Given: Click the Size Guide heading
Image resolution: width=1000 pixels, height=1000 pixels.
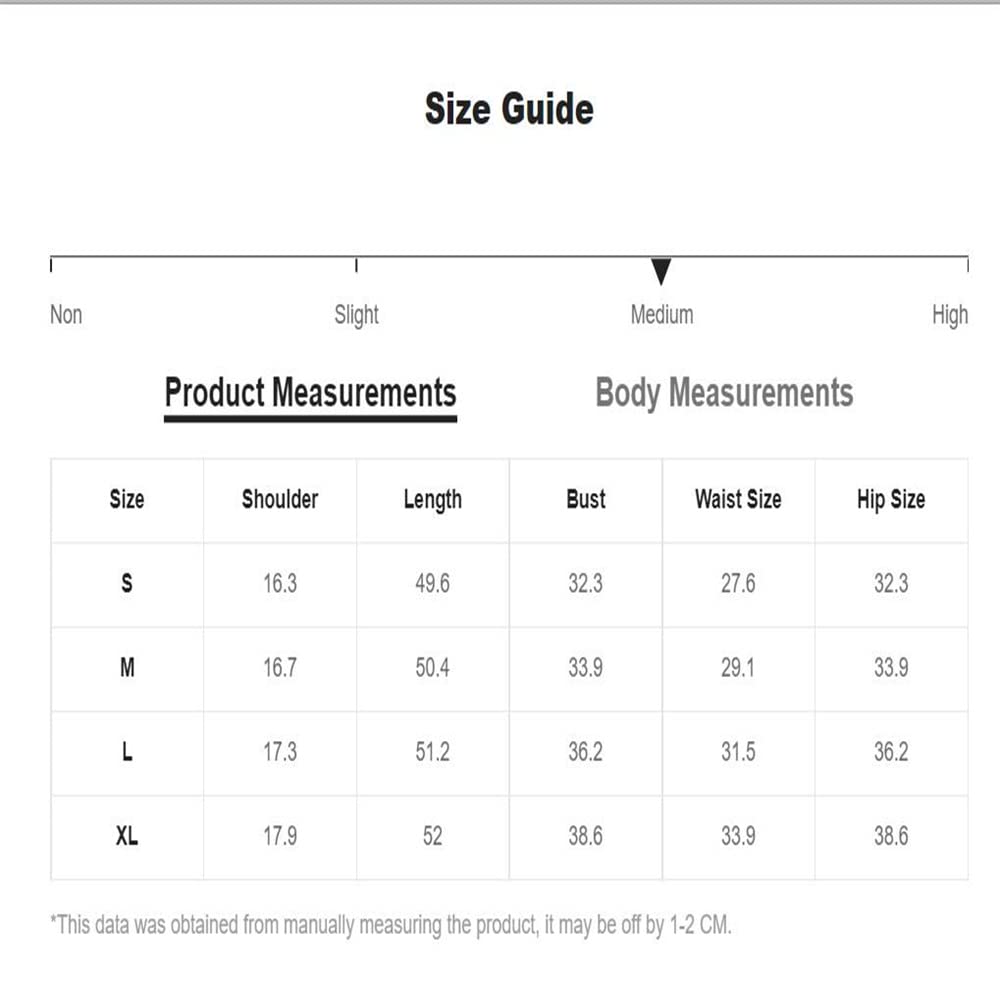Looking at the screenshot, I should (x=509, y=108).
